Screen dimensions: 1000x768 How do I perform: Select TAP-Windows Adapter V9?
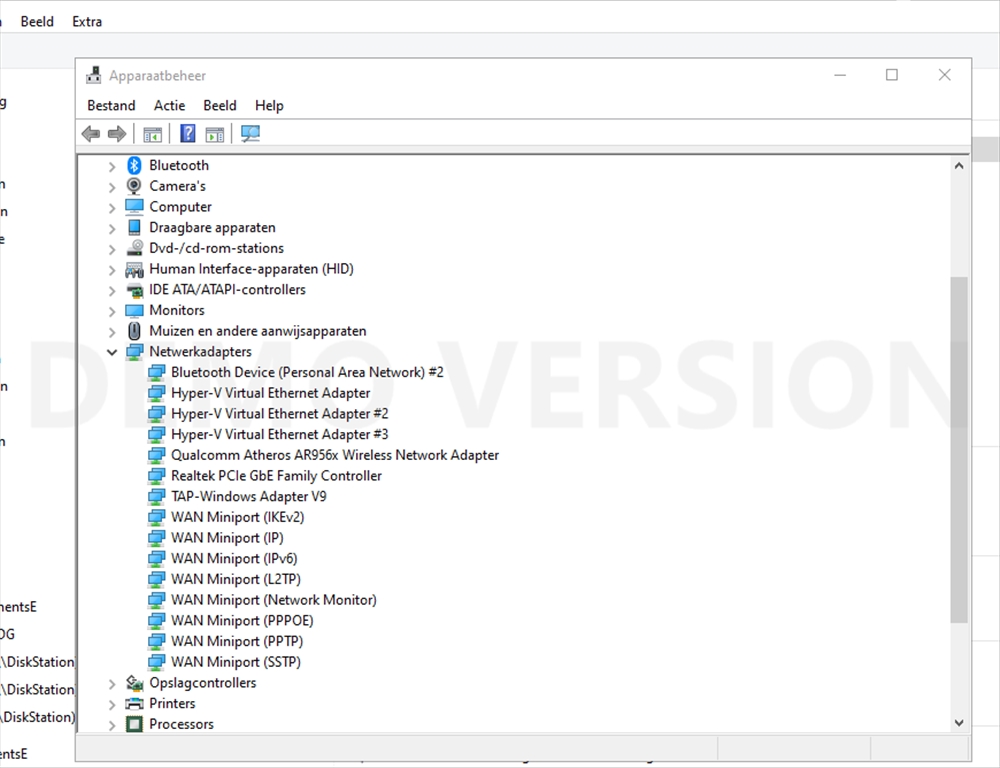pos(248,496)
